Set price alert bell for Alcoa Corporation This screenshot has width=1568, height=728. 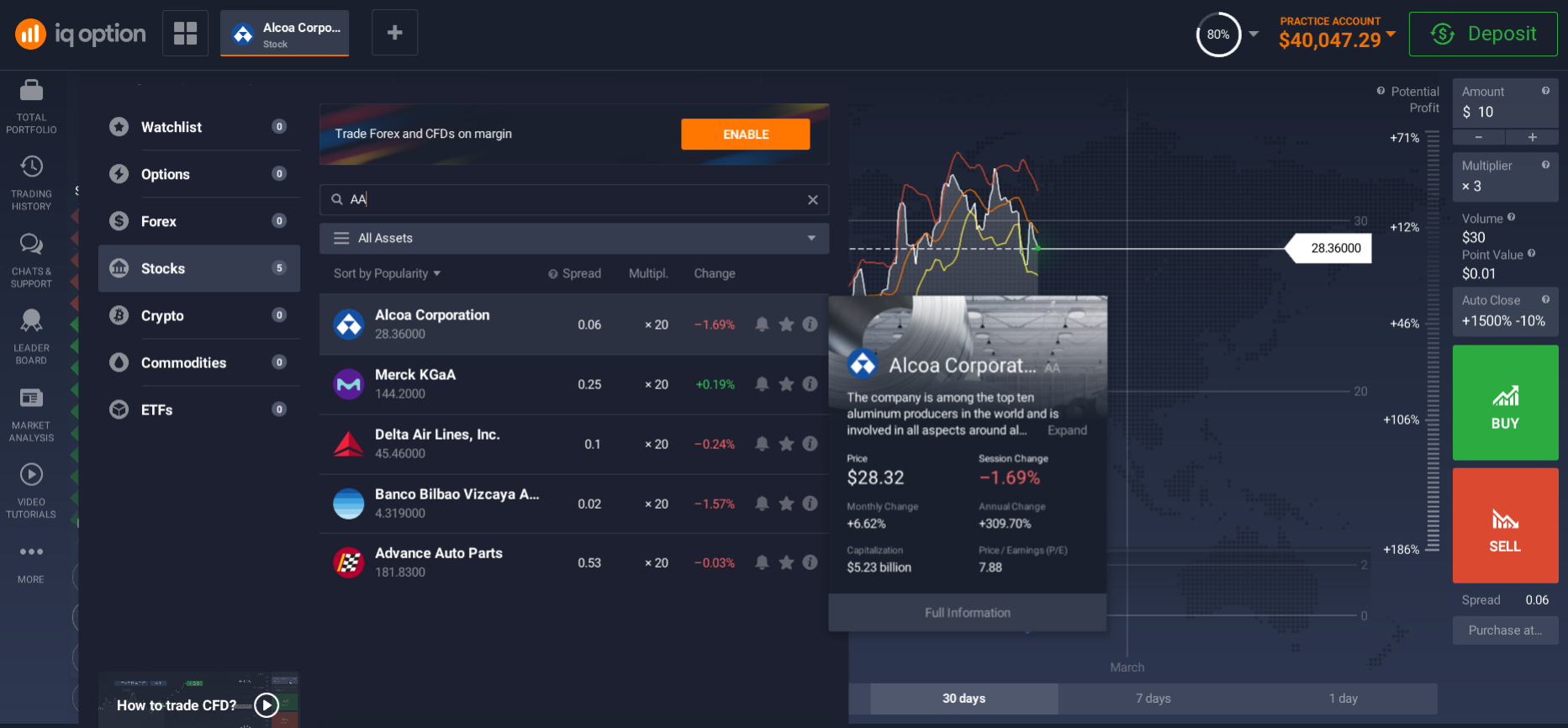click(x=762, y=324)
